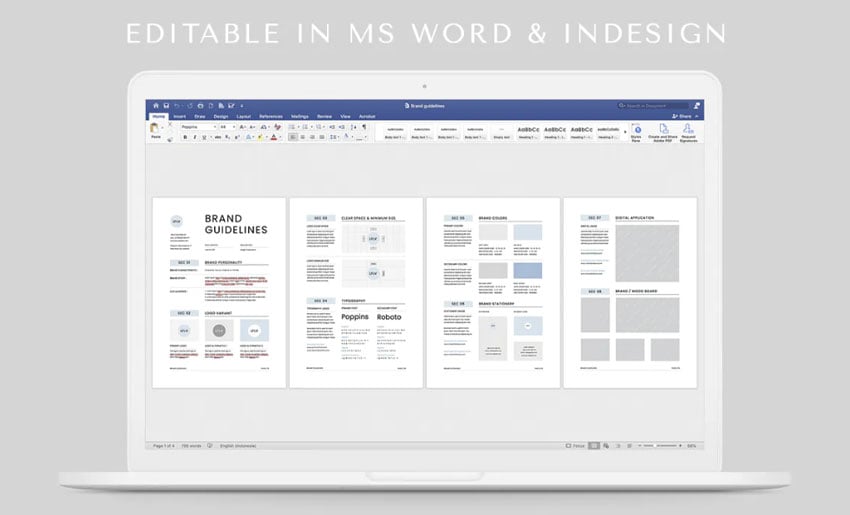This screenshot has width=850, height=515.
Task: Open the View ribbon tab
Action: (x=345, y=117)
